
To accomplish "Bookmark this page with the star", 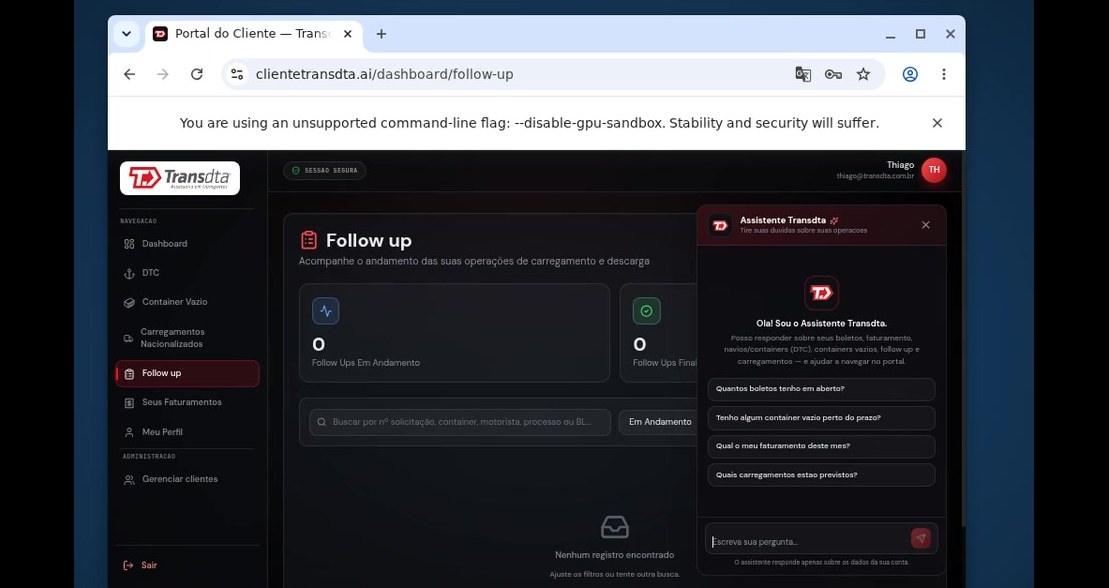I will [864, 74].
